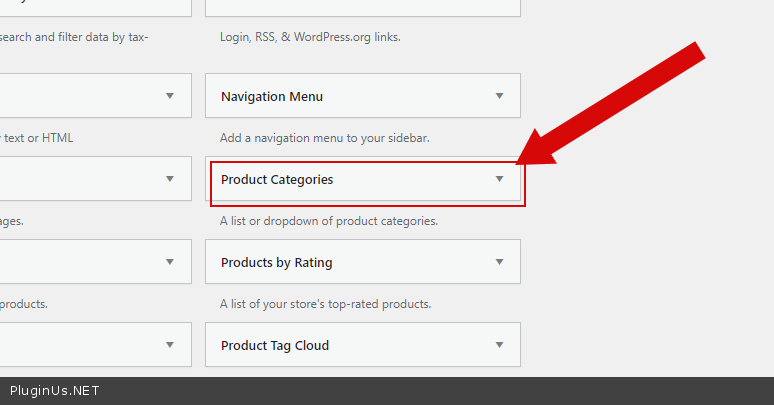Select the Product Categories widget title
774x405 pixels.
pyautogui.click(x=277, y=180)
